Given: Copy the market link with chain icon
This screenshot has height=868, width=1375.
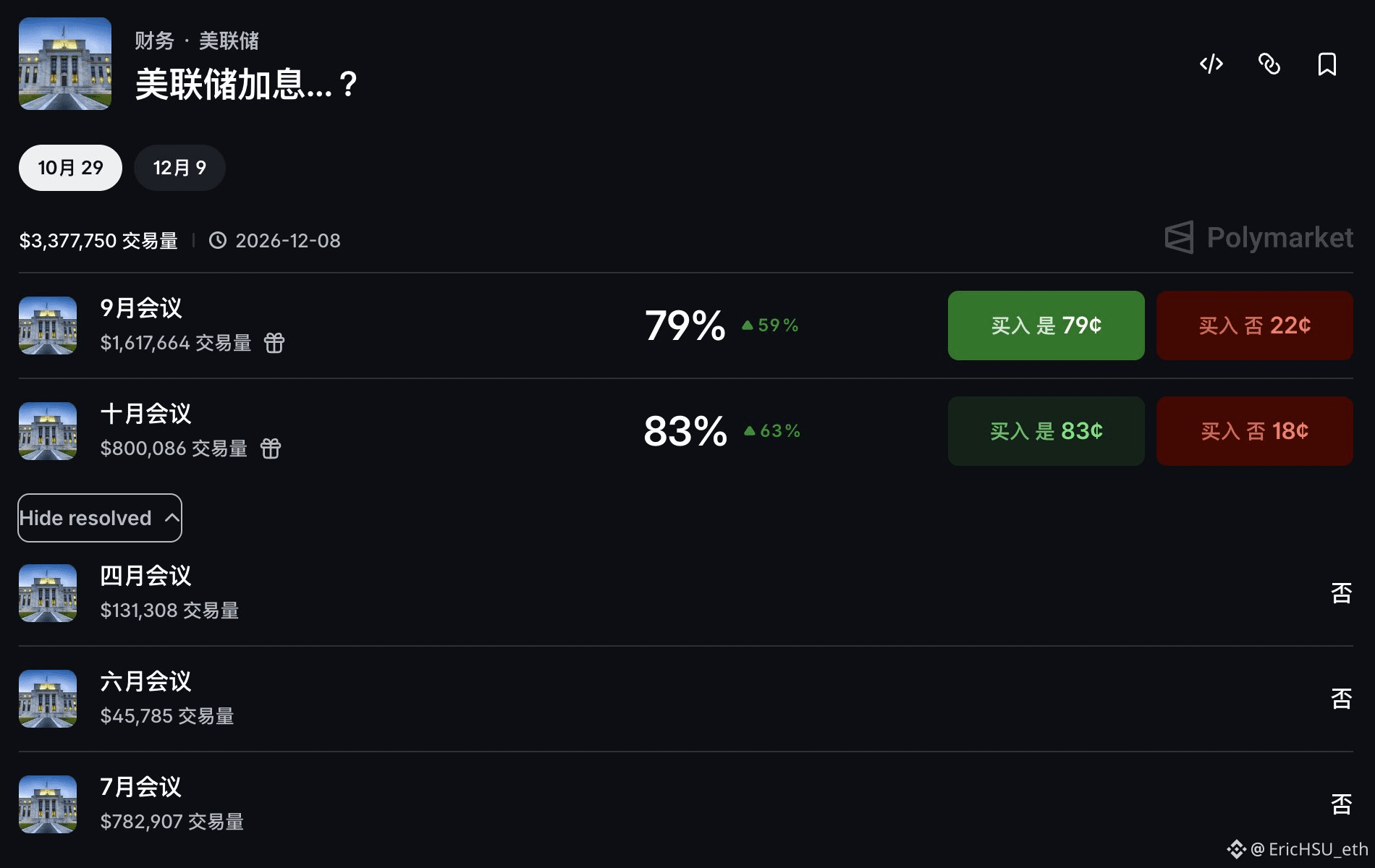Looking at the screenshot, I should click(1269, 64).
